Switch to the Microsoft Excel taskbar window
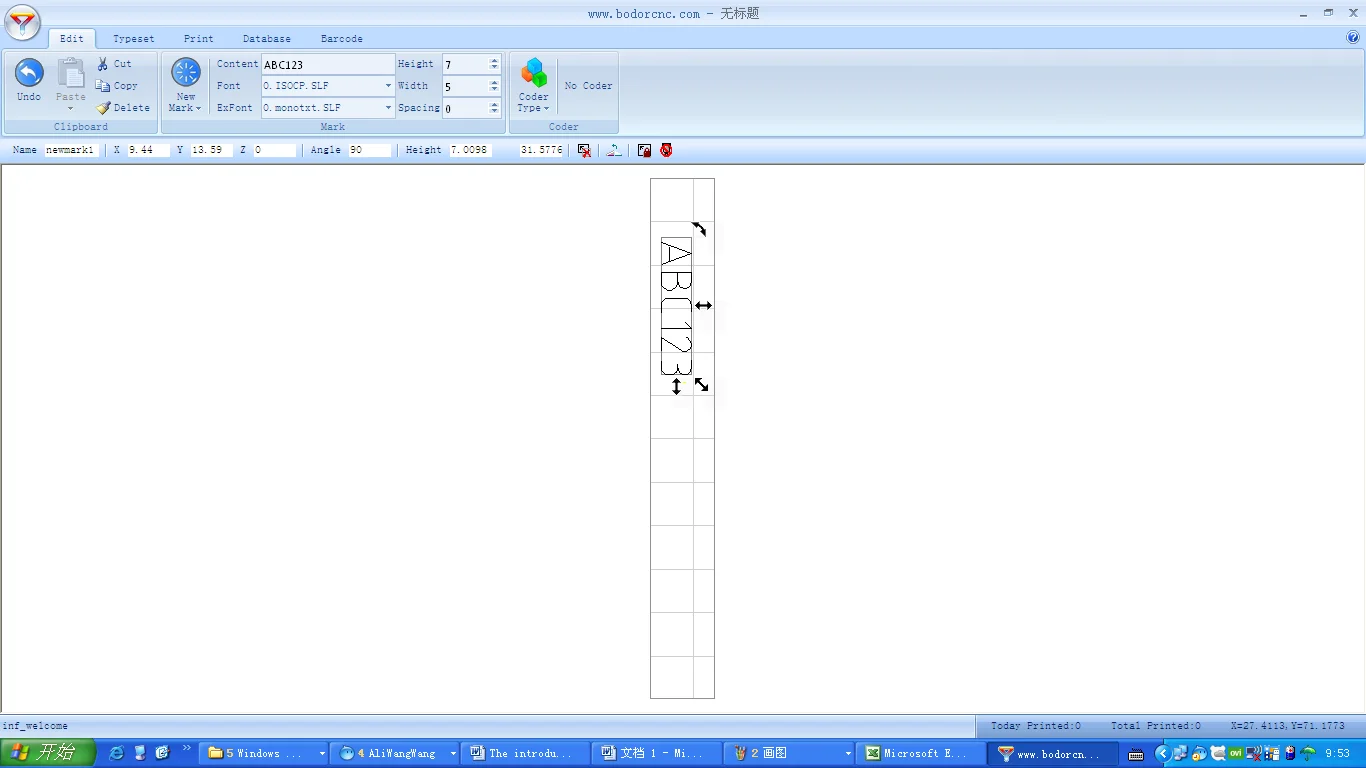The height and width of the screenshot is (768, 1366). pyautogui.click(x=919, y=753)
